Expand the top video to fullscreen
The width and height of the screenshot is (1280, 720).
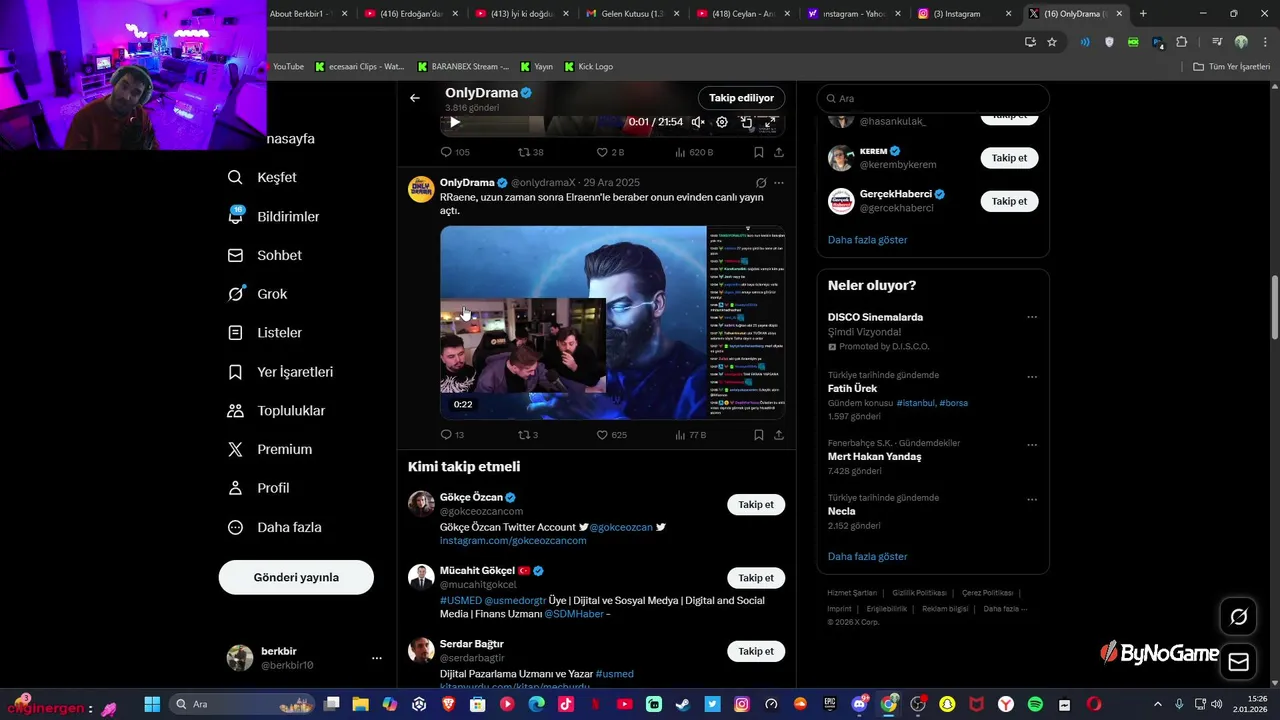[x=770, y=122]
